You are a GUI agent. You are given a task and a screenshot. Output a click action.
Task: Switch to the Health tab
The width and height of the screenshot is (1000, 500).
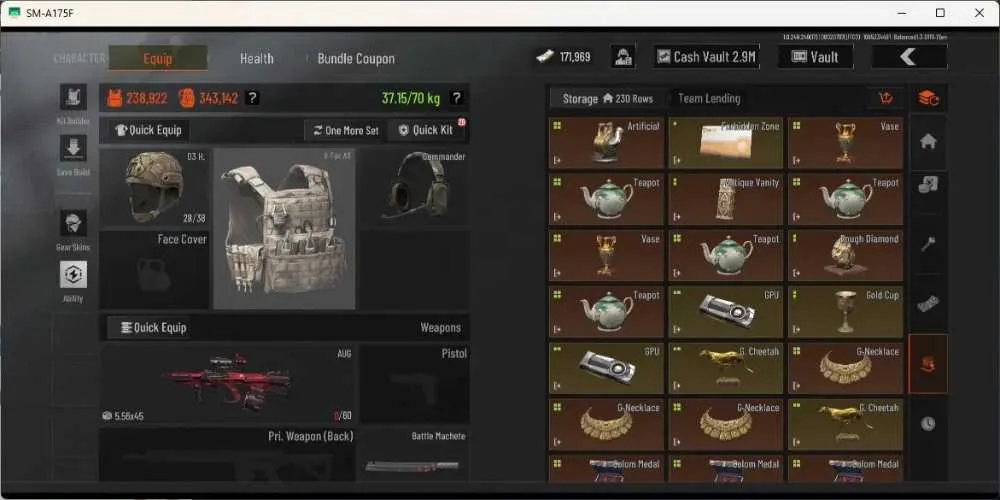point(257,59)
